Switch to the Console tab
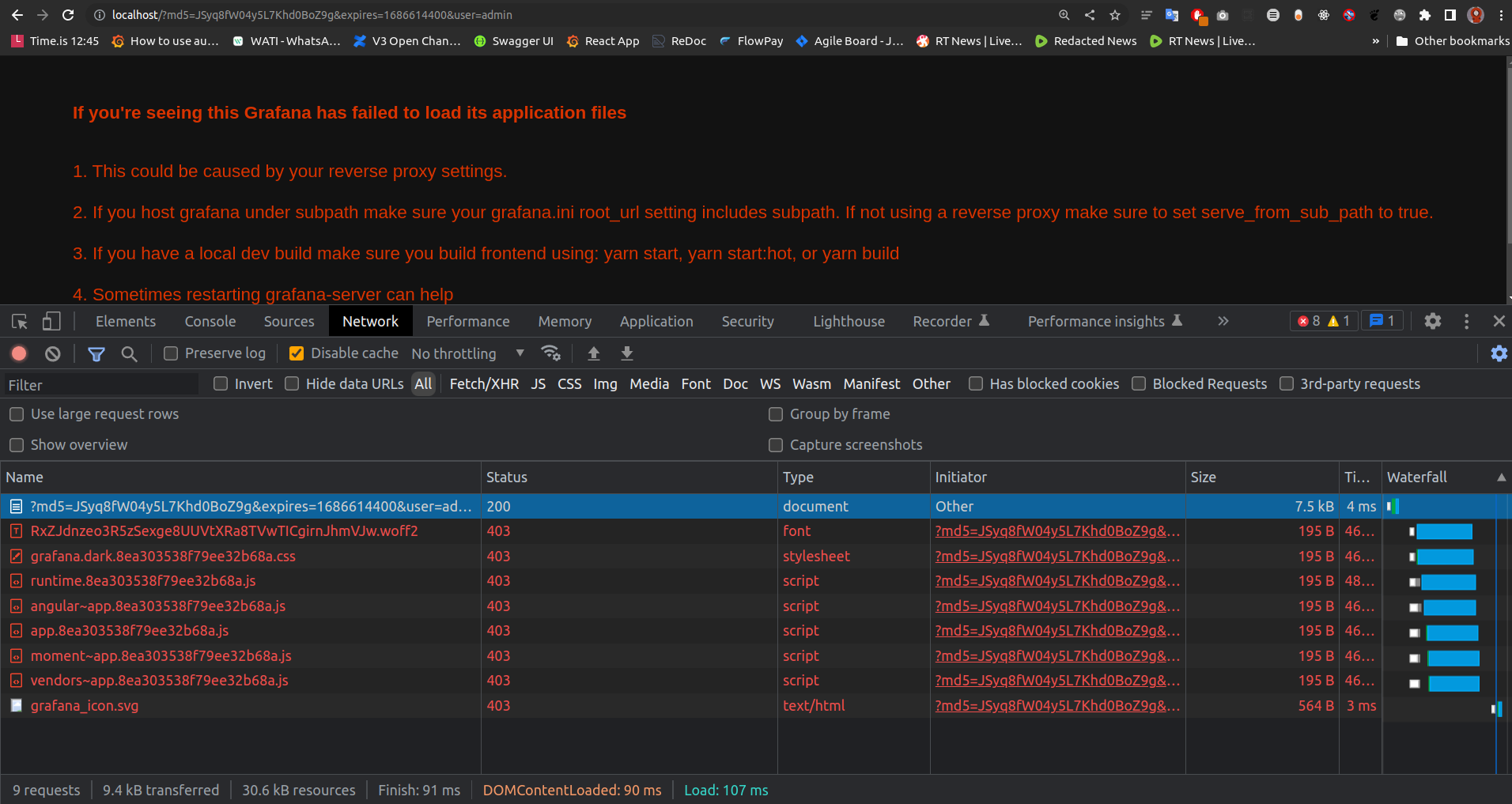 (x=210, y=321)
